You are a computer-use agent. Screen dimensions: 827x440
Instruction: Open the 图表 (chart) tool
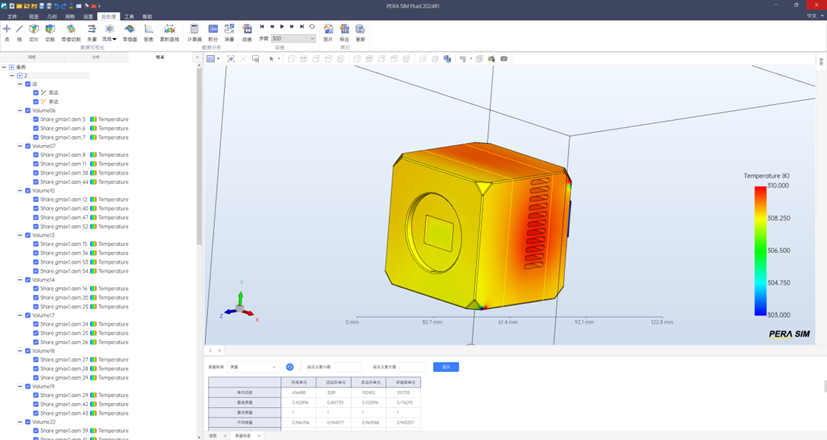tap(148, 31)
